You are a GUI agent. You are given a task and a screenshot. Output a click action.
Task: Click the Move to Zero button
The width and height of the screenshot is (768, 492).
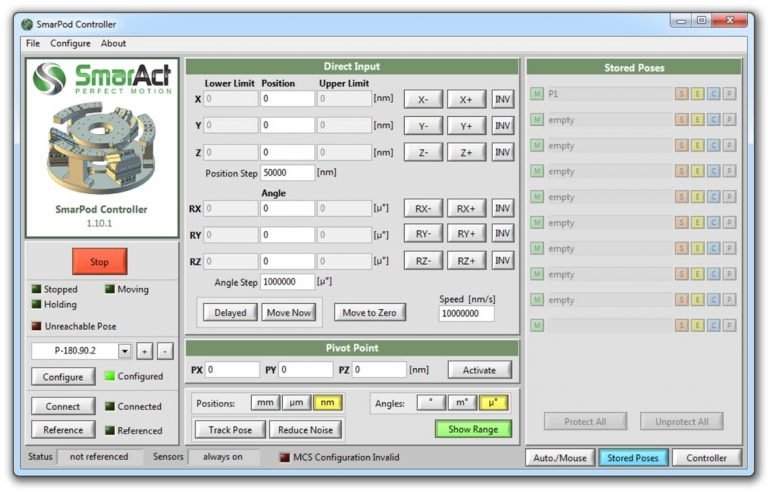[x=369, y=313]
